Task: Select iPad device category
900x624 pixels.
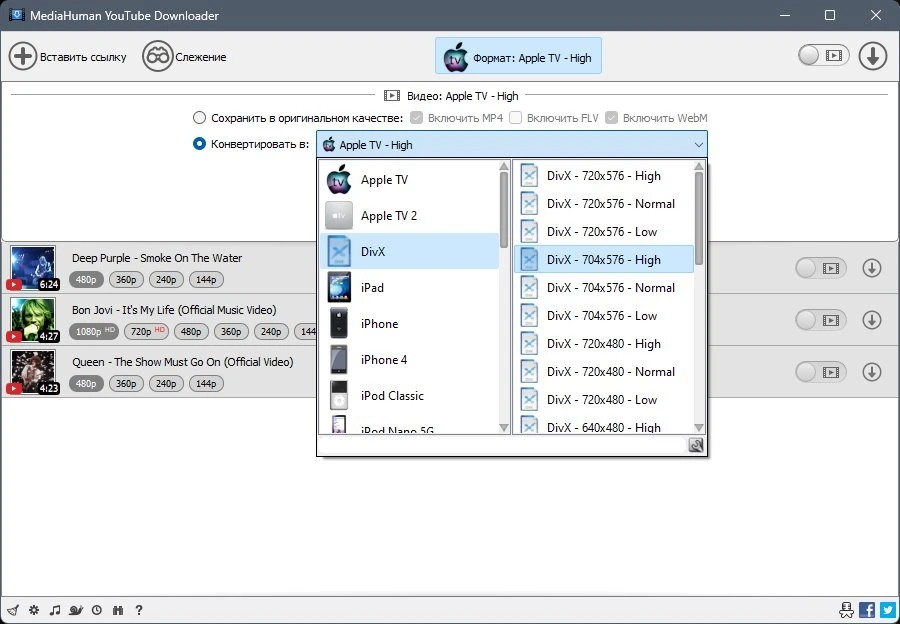Action: (410, 288)
